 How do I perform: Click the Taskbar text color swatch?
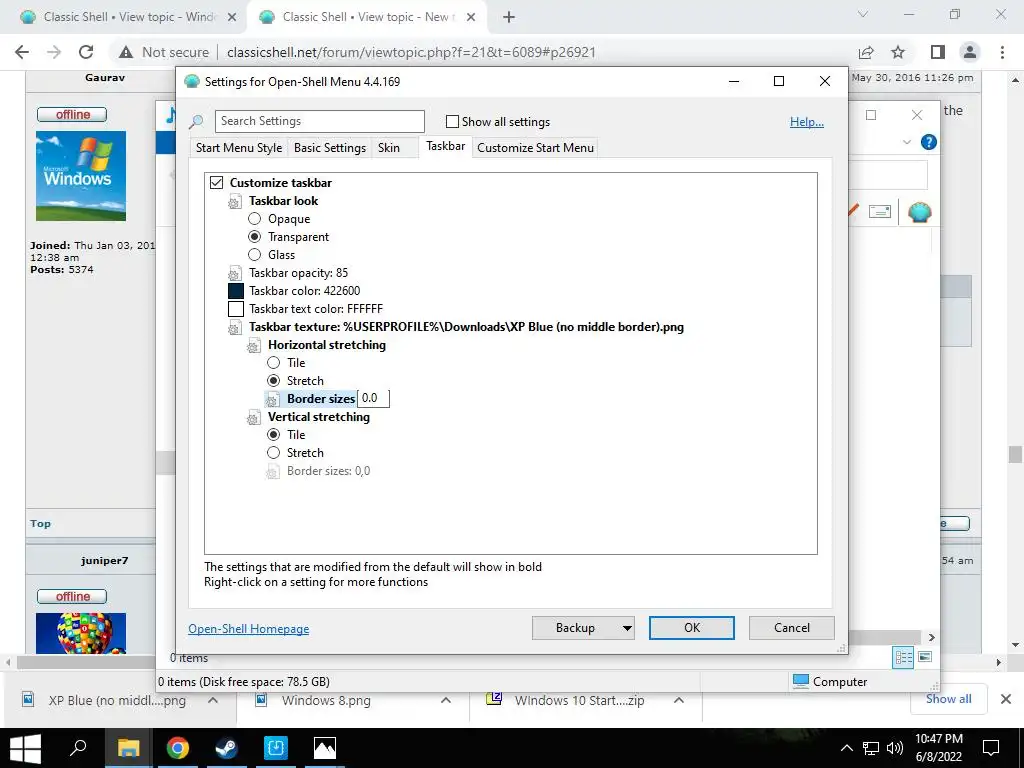coord(236,309)
